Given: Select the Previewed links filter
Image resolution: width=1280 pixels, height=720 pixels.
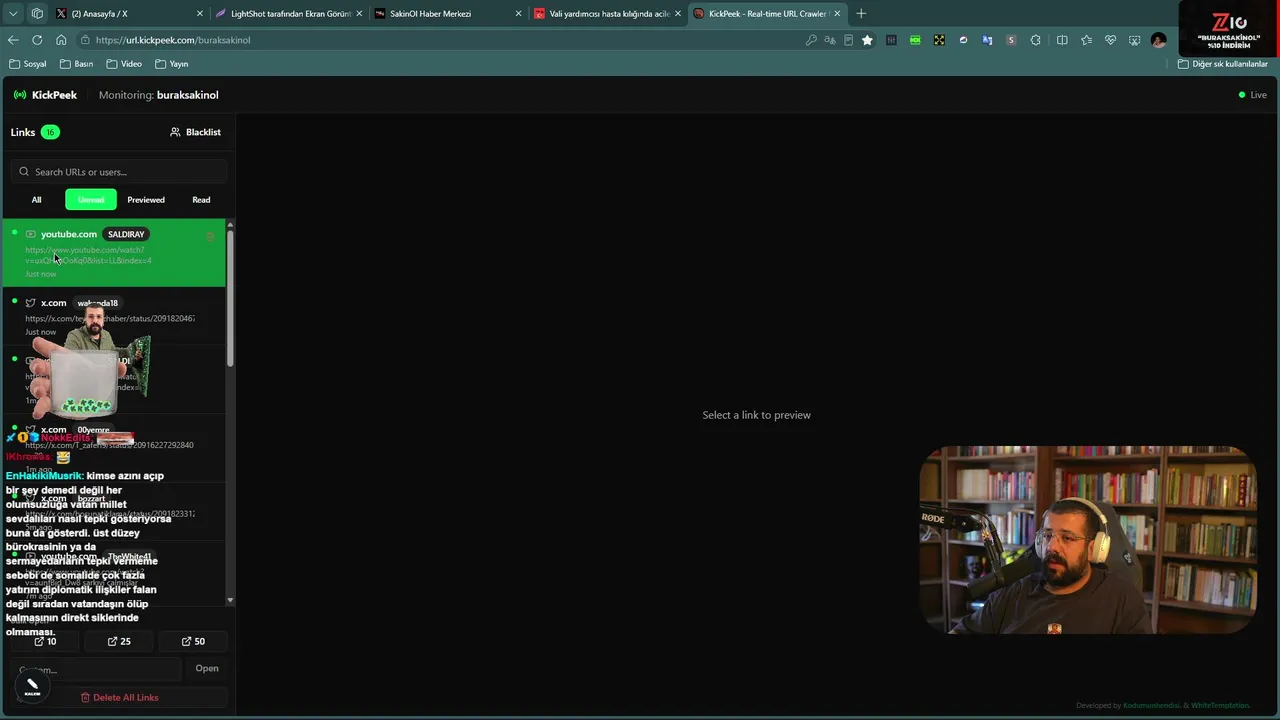Looking at the screenshot, I should click(146, 200).
